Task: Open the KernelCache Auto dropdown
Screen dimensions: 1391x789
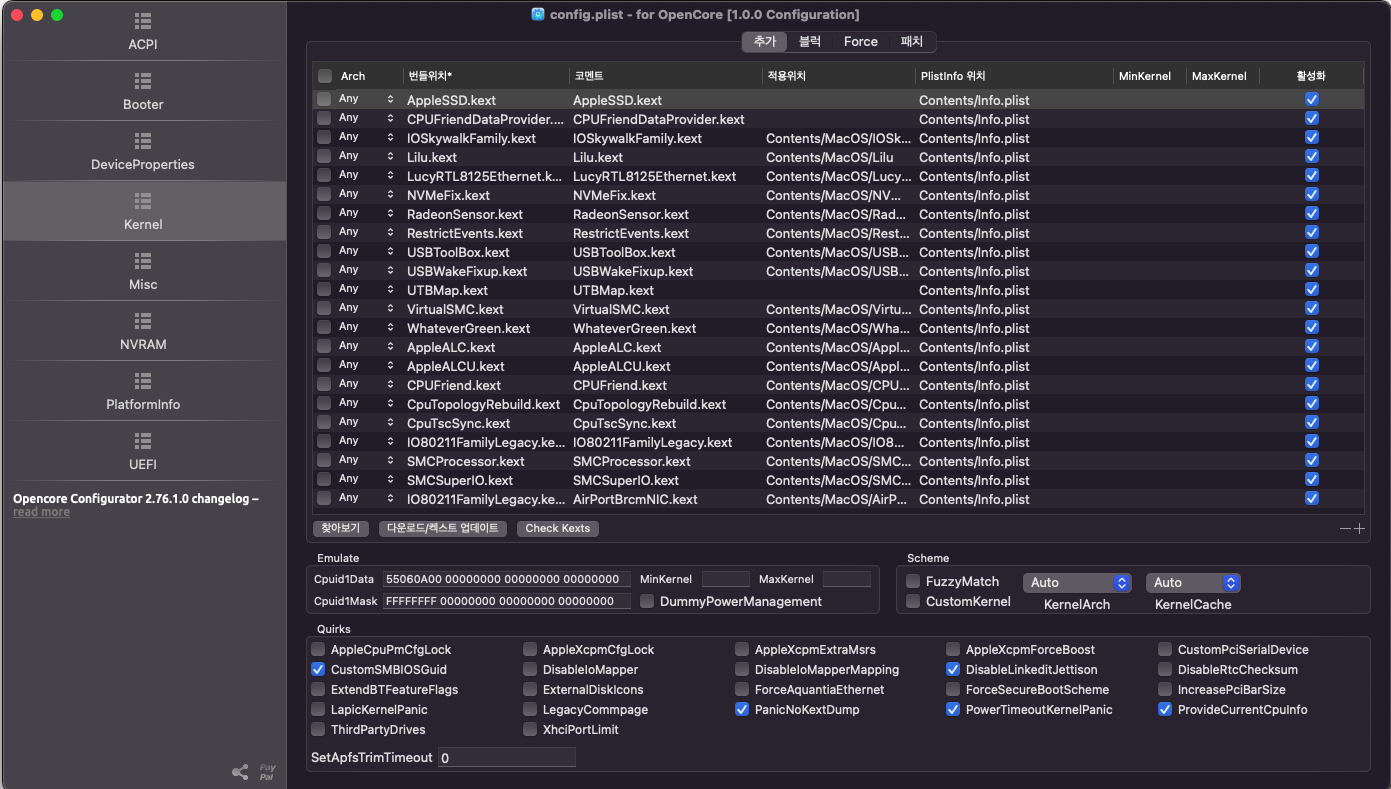Action: click(1193, 582)
